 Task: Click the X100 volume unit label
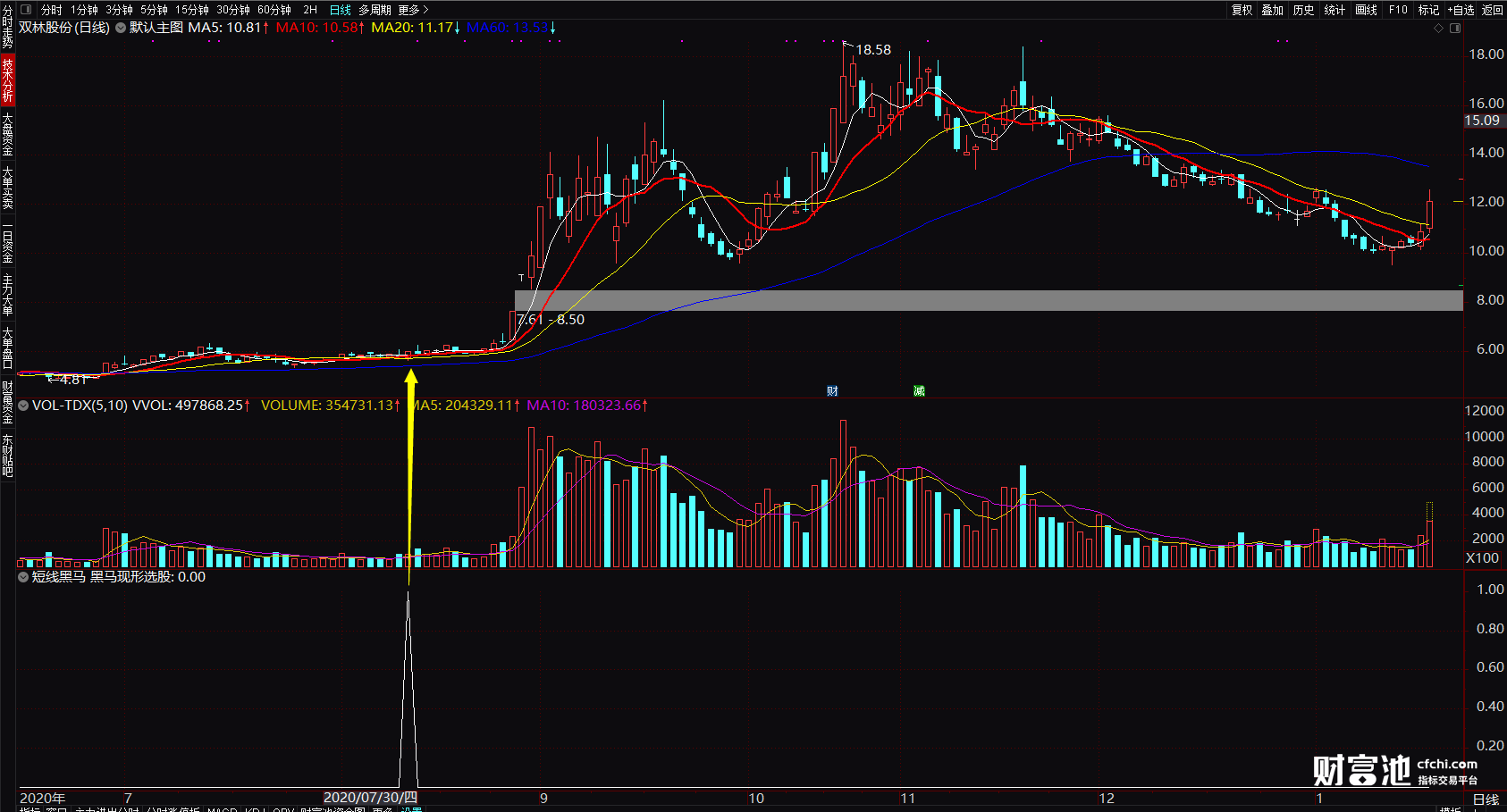[1482, 558]
